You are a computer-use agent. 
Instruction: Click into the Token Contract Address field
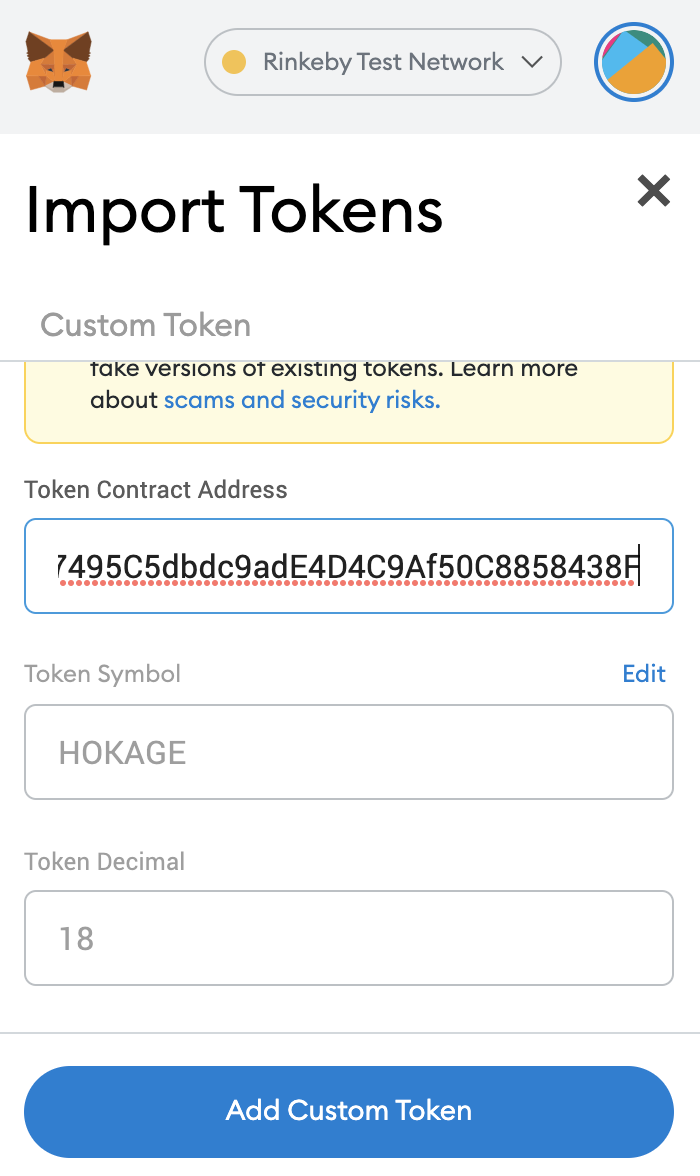pyautogui.click(x=349, y=566)
